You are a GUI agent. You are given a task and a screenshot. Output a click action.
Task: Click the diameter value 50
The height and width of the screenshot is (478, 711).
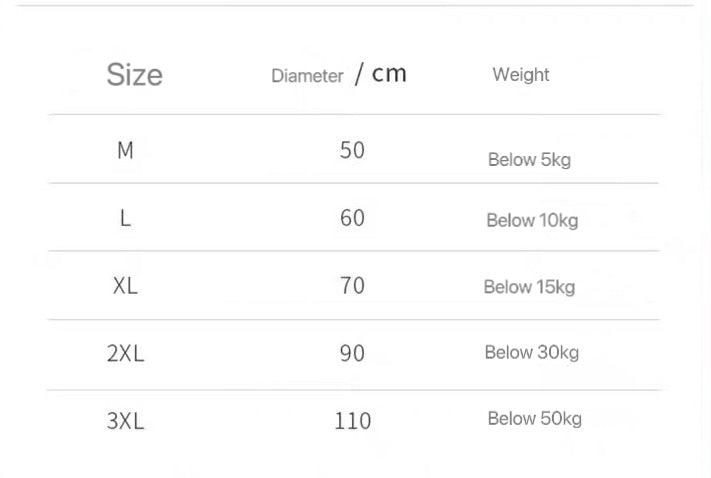[352, 150]
